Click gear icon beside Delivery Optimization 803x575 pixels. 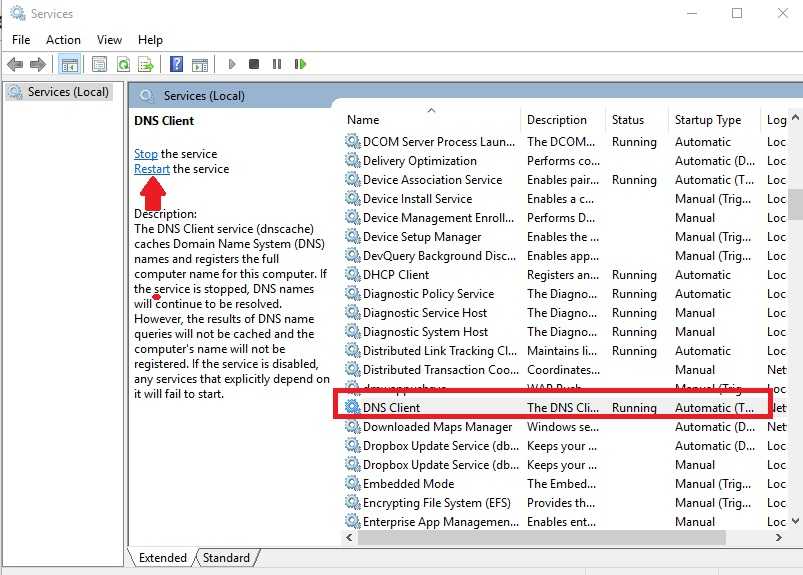[x=352, y=160]
